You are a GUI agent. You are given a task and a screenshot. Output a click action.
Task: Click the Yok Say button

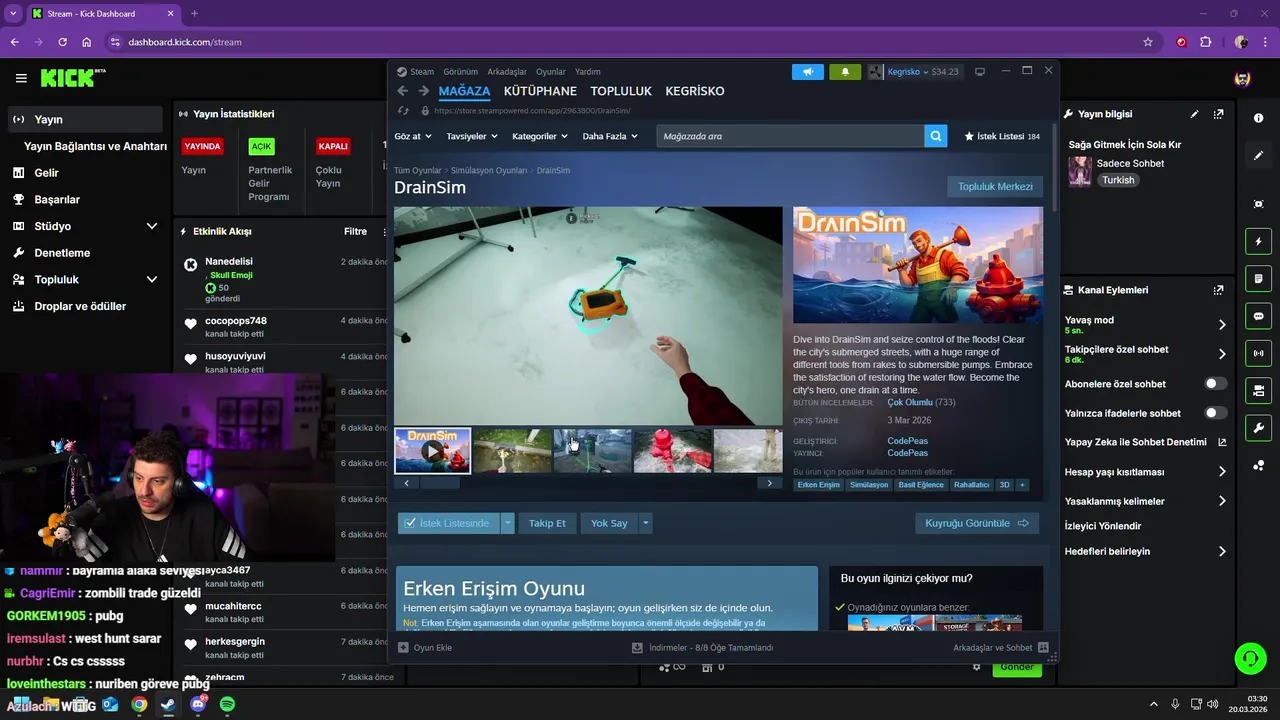click(609, 523)
